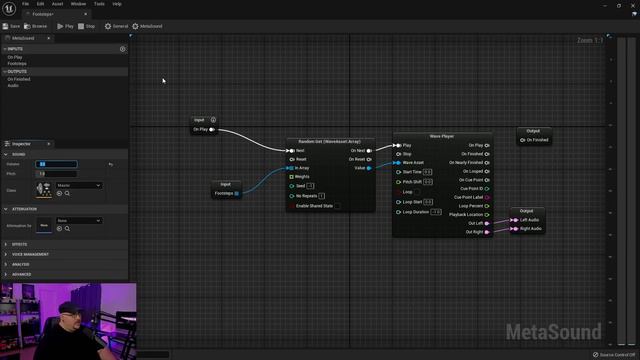The width and height of the screenshot is (640, 360).
Task: Click the Cue Point Label pin
Action: point(487,197)
